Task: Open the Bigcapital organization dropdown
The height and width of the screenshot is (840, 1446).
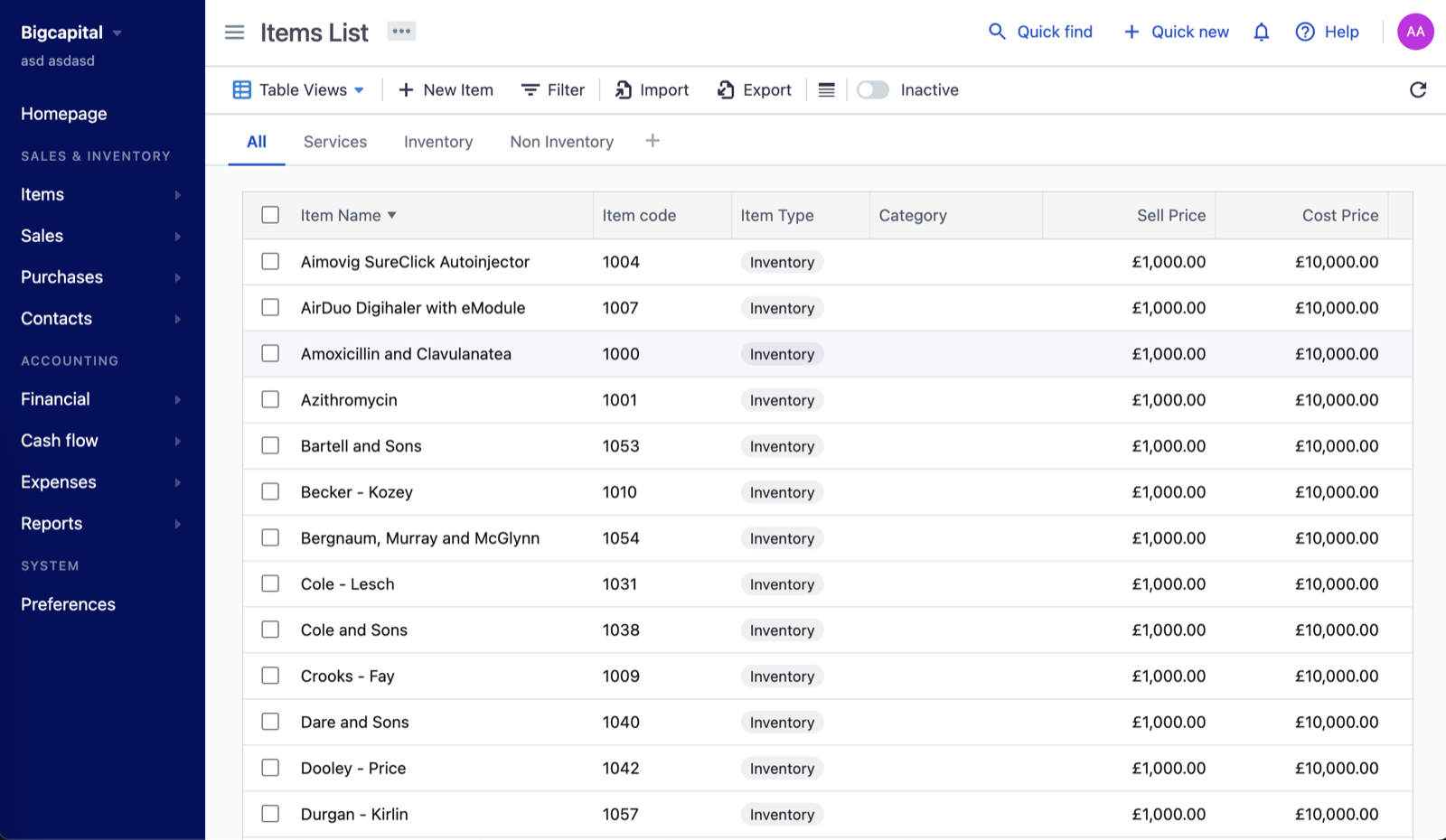Action: coord(117,33)
